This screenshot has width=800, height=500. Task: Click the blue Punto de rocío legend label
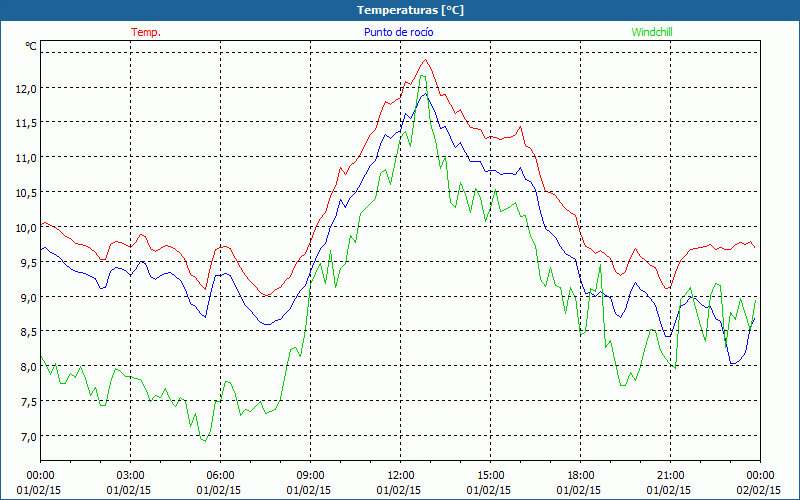click(398, 32)
